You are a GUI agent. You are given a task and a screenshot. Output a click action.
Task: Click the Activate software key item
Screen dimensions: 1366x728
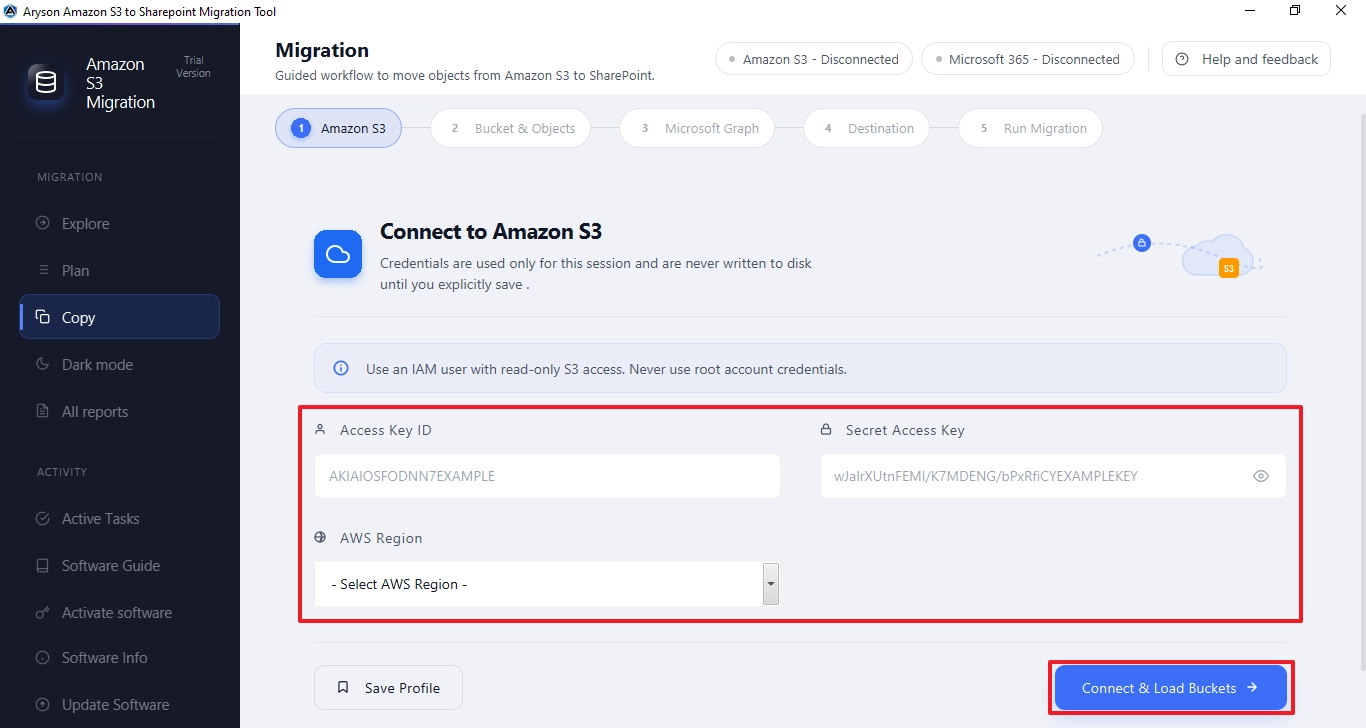tap(120, 613)
